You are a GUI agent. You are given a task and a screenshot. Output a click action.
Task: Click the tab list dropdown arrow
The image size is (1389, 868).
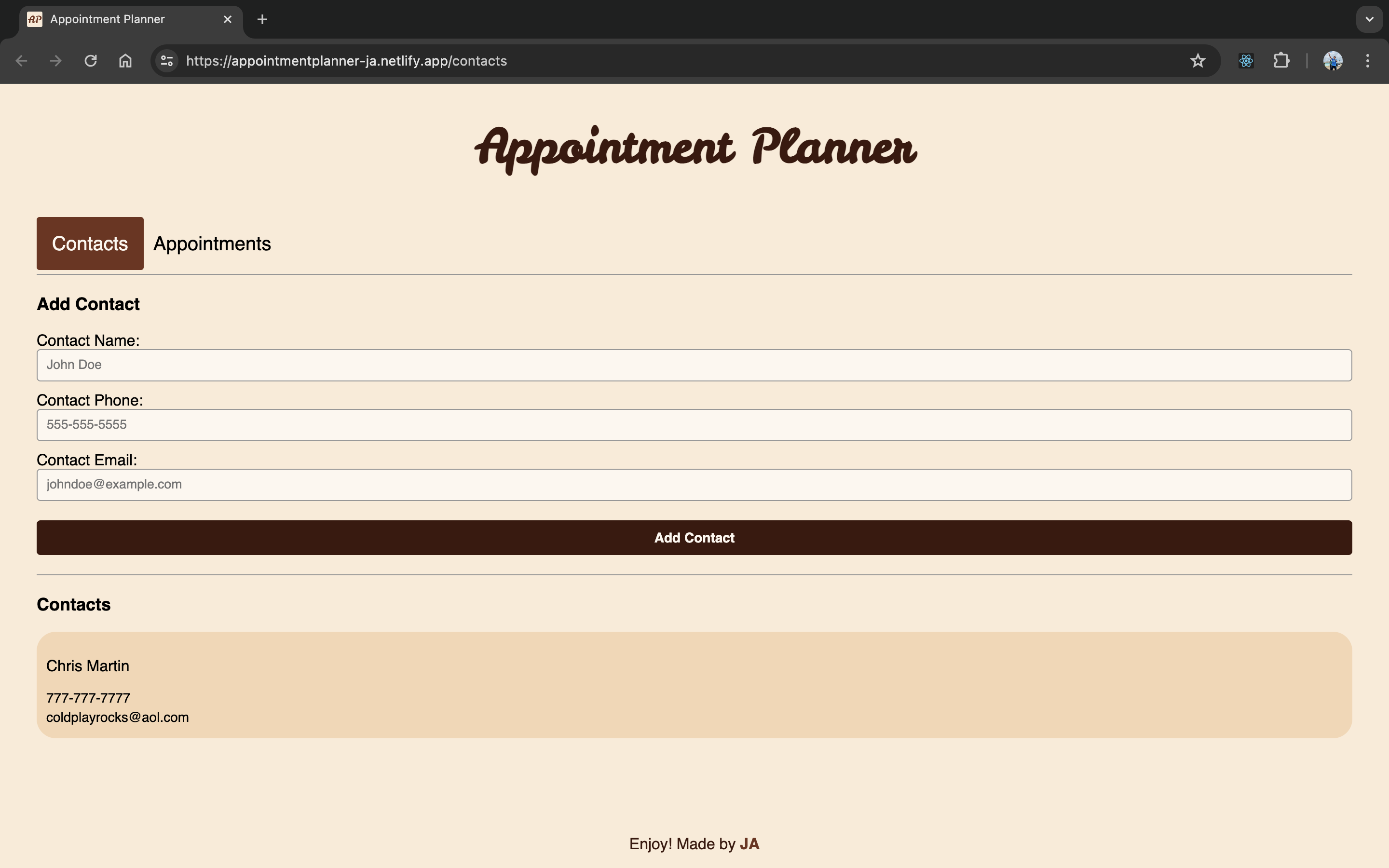pos(1370,19)
